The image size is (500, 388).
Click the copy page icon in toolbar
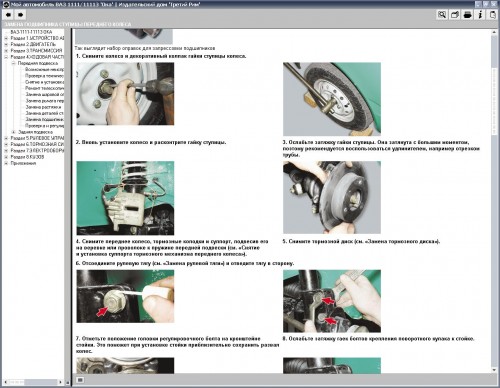(493, 15)
